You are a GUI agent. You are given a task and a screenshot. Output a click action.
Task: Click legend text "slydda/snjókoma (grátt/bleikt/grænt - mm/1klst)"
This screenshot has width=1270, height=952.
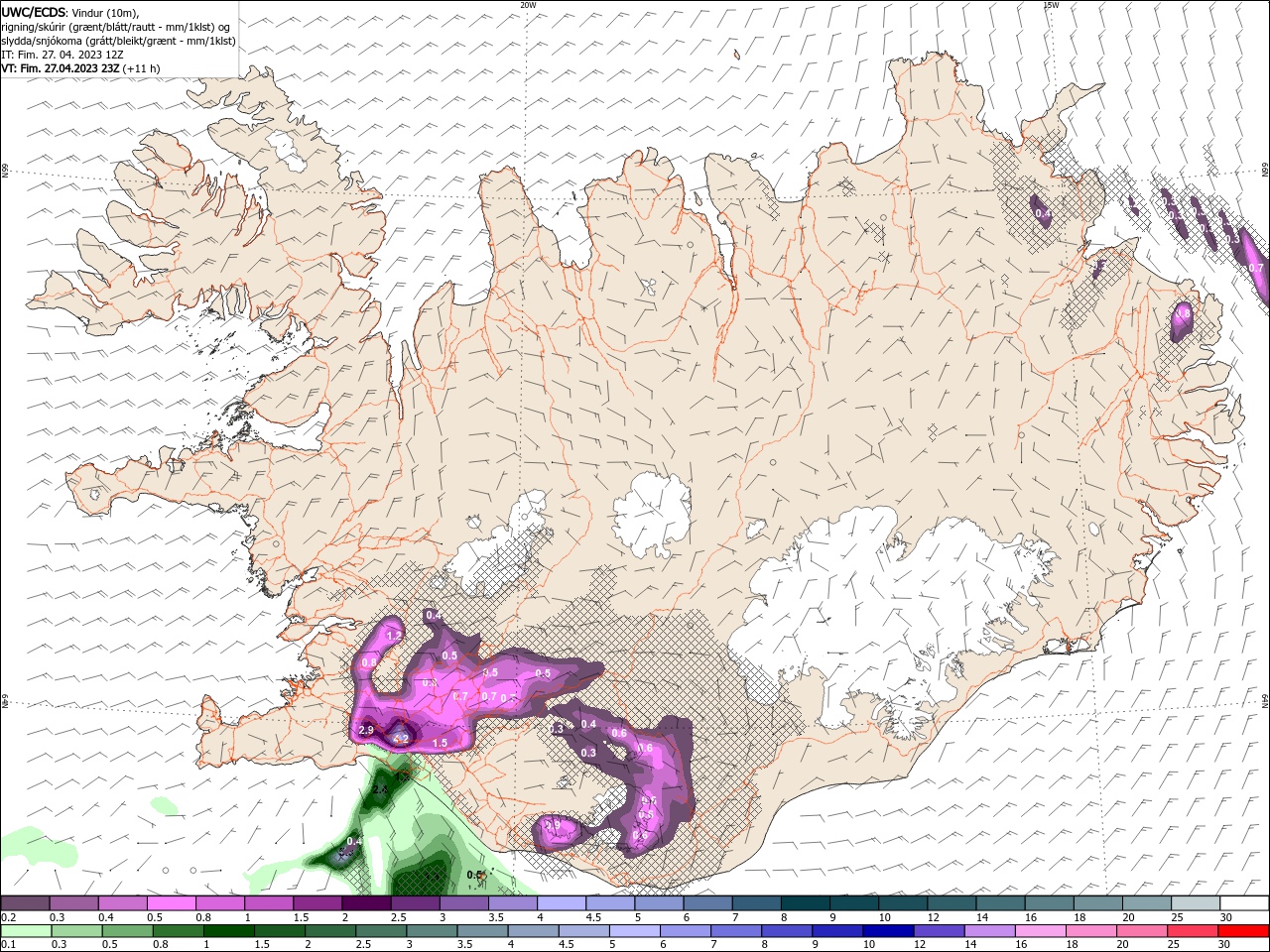[x=118, y=41]
